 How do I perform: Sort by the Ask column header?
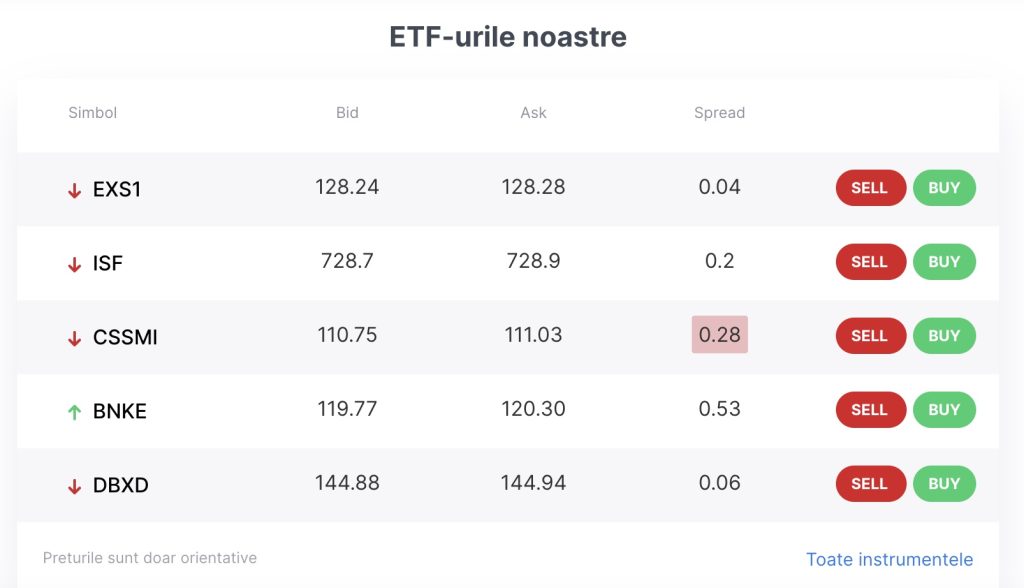coord(533,113)
